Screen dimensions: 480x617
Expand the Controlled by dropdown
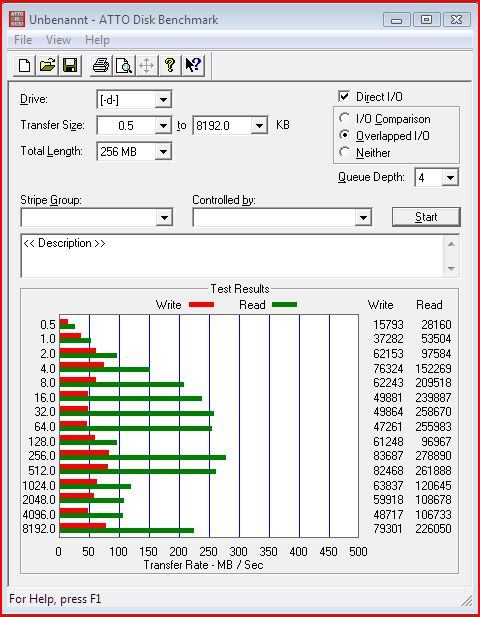point(363,217)
